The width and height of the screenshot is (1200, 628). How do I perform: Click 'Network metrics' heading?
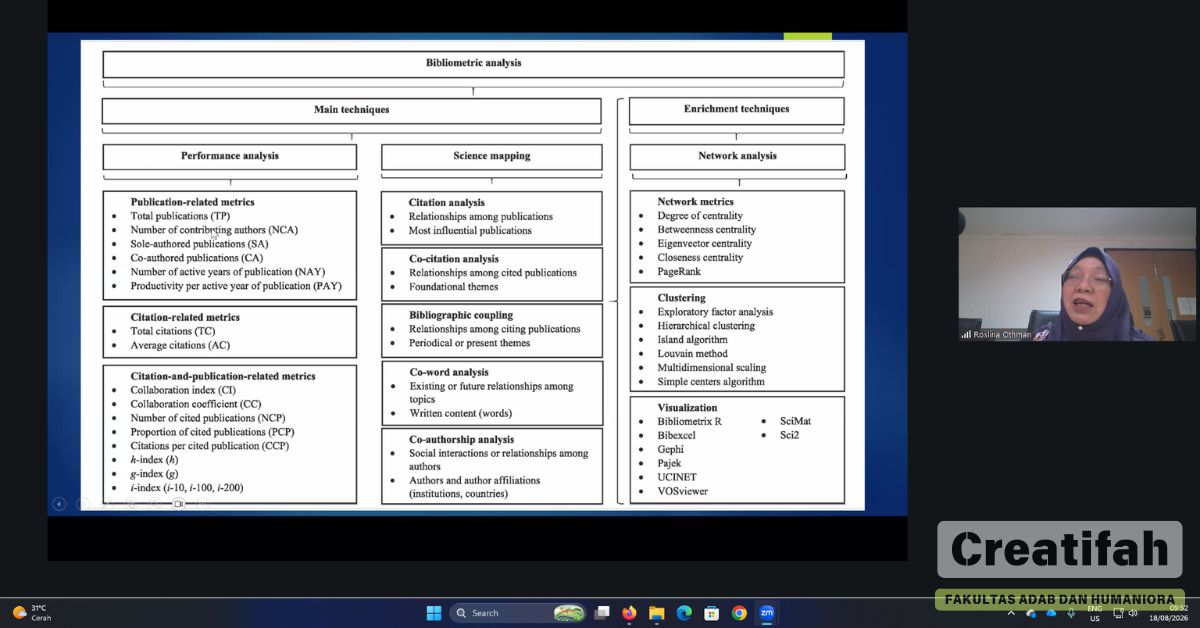pos(695,202)
